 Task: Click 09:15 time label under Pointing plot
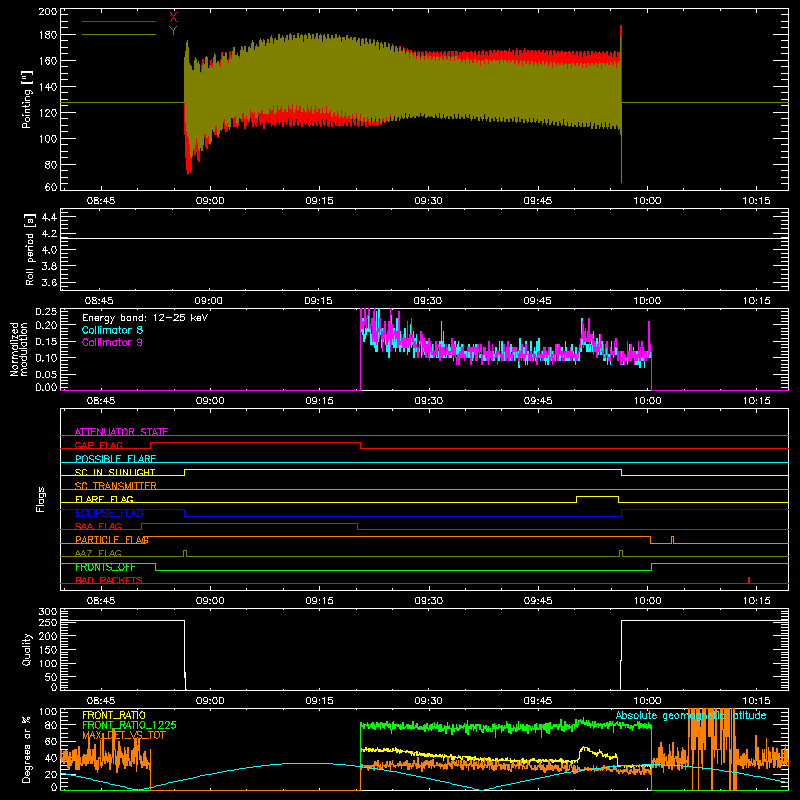(319, 201)
